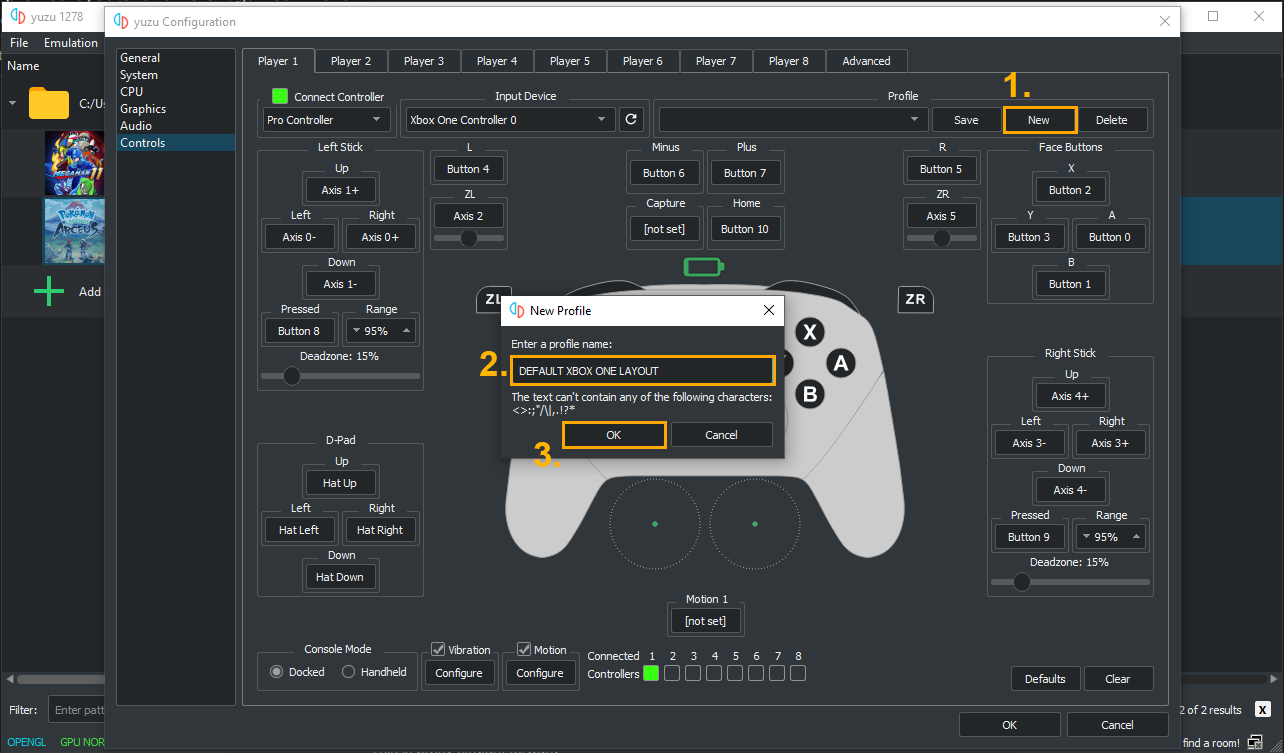
Task: Switch to the Player 5 tab
Action: tap(570, 61)
